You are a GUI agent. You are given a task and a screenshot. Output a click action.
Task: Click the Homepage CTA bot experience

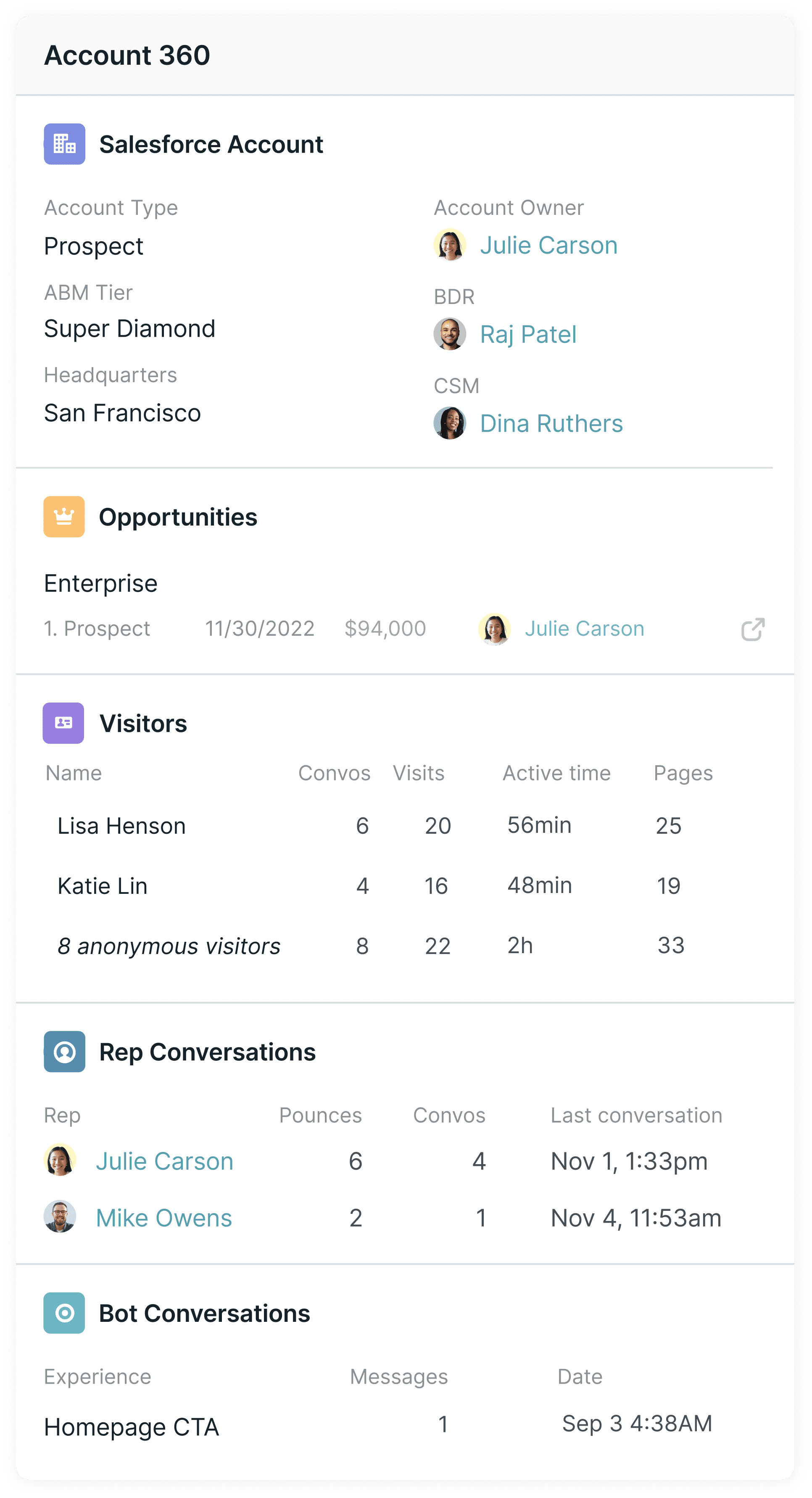pos(132,1427)
